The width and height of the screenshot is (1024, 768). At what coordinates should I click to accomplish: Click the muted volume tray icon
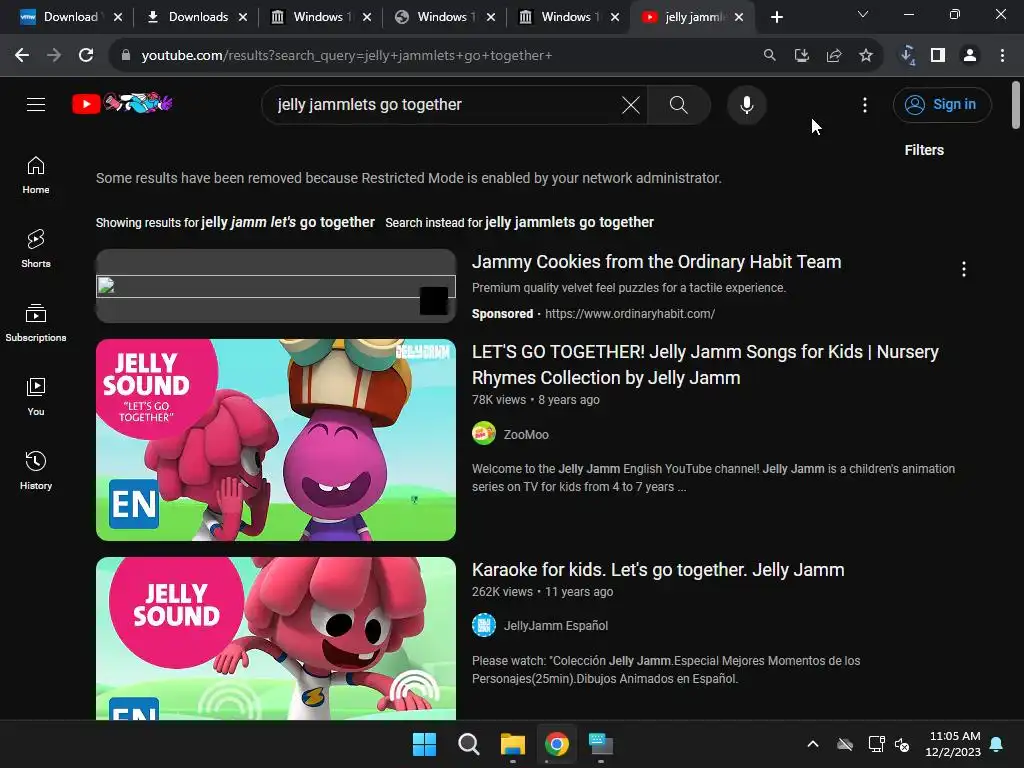[902, 744]
